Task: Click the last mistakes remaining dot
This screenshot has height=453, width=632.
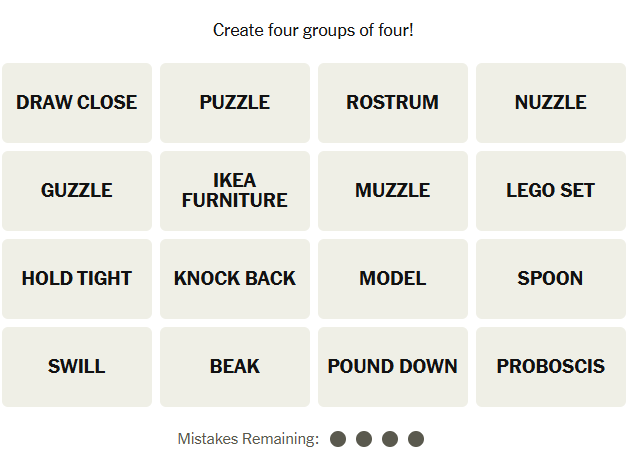Action: click(x=416, y=439)
